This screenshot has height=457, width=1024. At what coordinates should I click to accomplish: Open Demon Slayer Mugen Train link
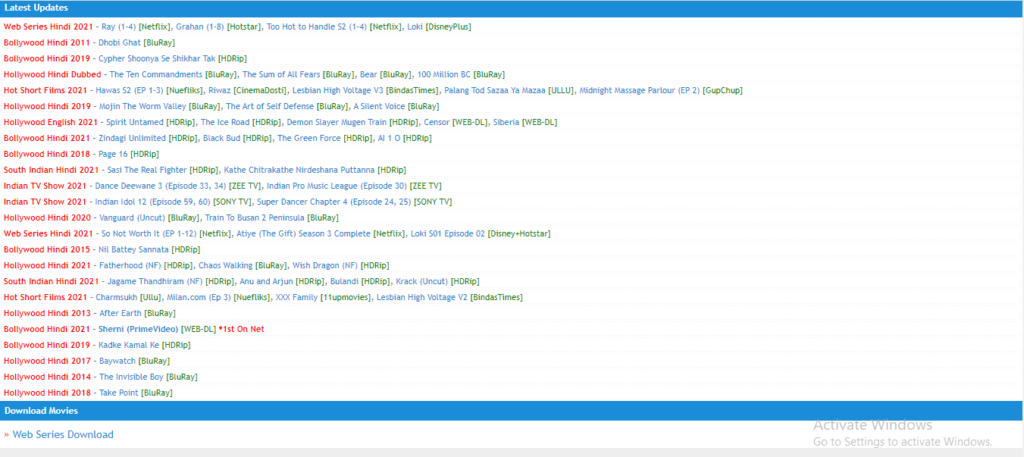coord(336,122)
